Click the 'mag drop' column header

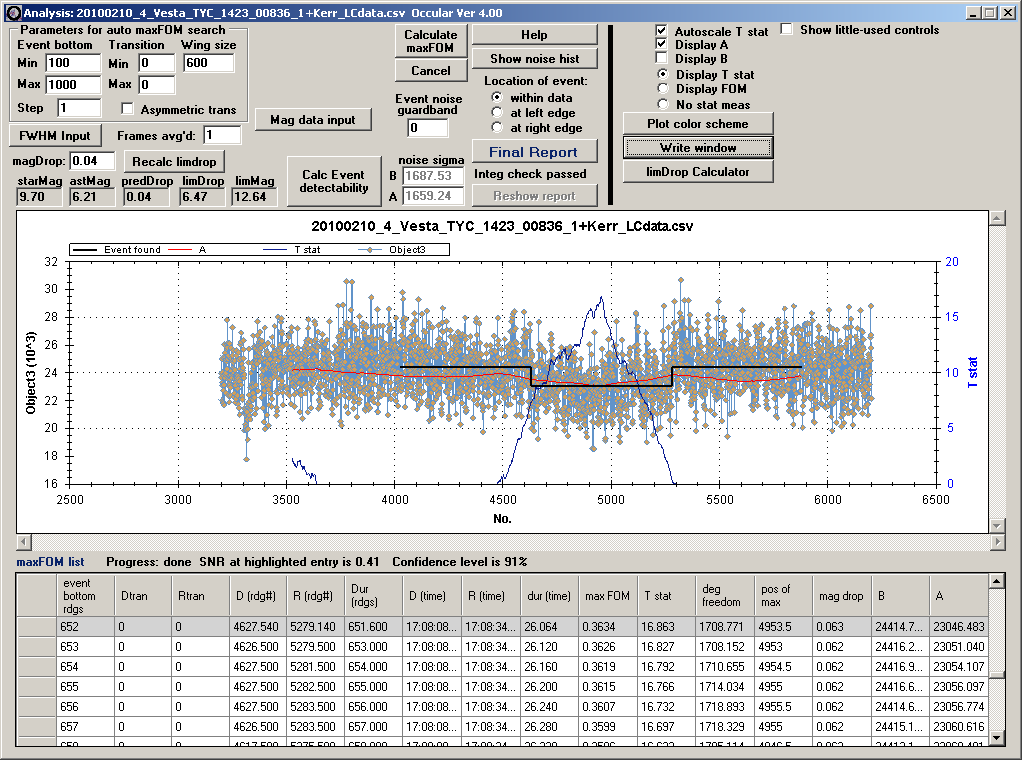841,596
